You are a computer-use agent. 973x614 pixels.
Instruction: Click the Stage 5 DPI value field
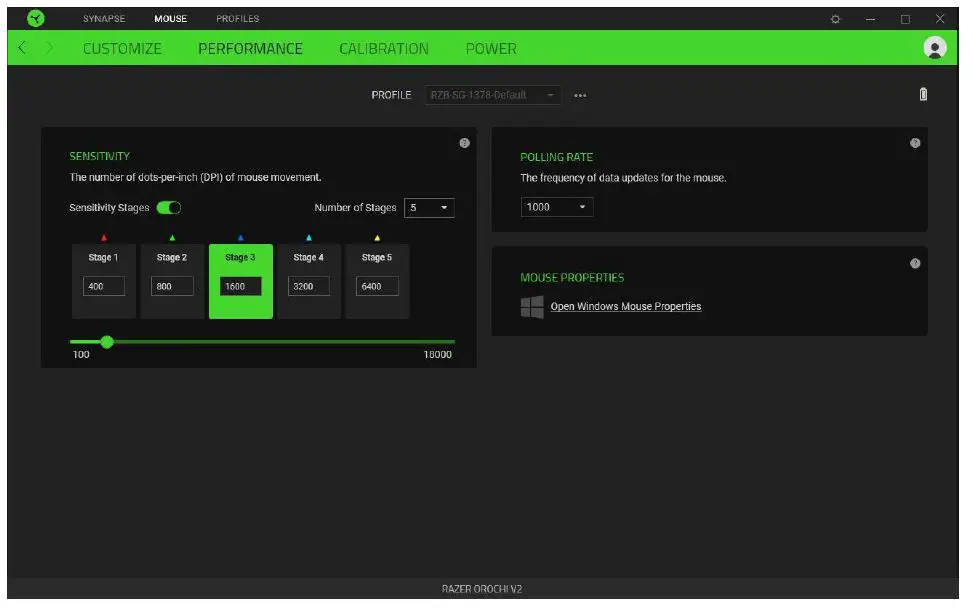(376, 286)
